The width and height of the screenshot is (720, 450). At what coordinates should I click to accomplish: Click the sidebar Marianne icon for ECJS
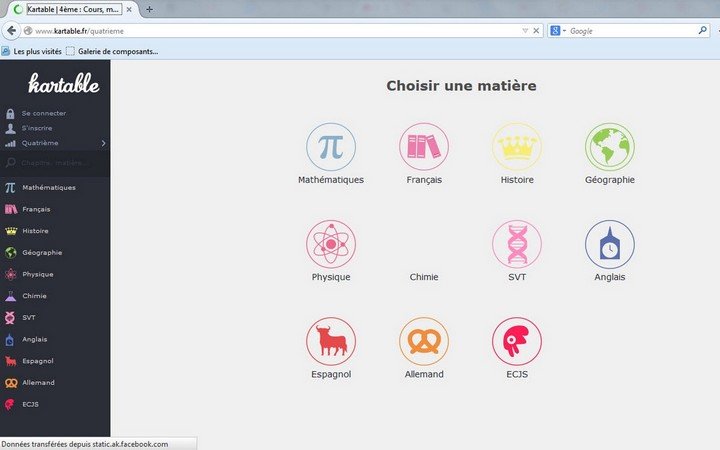click(x=10, y=404)
